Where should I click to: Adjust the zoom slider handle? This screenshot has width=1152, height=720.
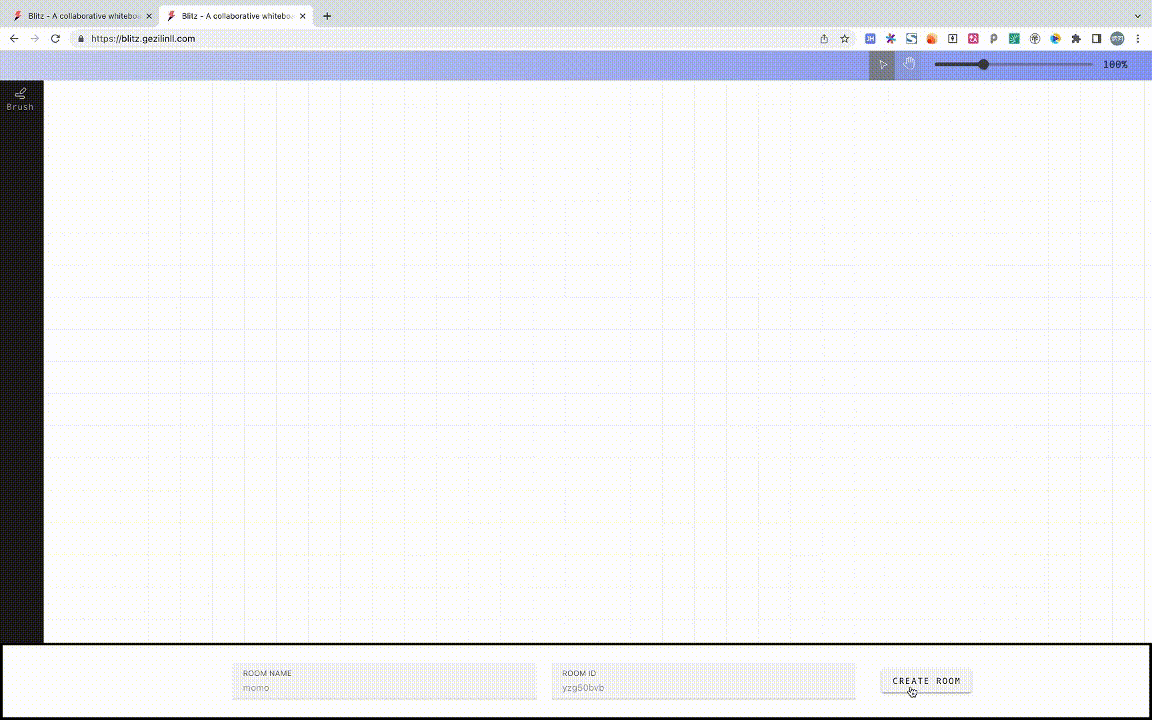(983, 65)
